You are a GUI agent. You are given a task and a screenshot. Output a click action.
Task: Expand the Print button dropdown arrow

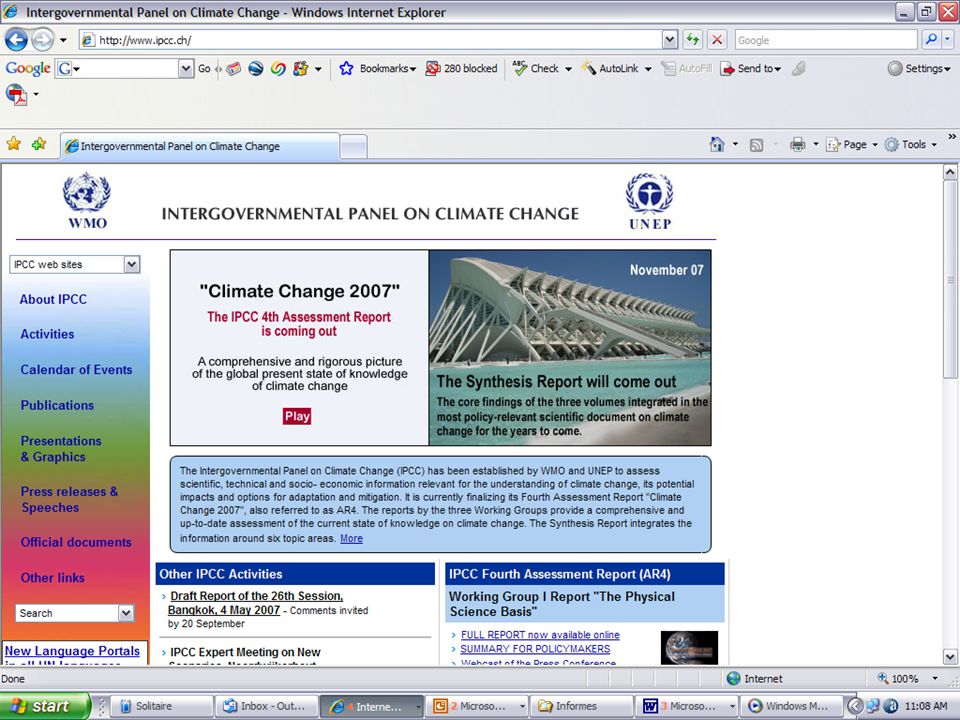click(815, 144)
